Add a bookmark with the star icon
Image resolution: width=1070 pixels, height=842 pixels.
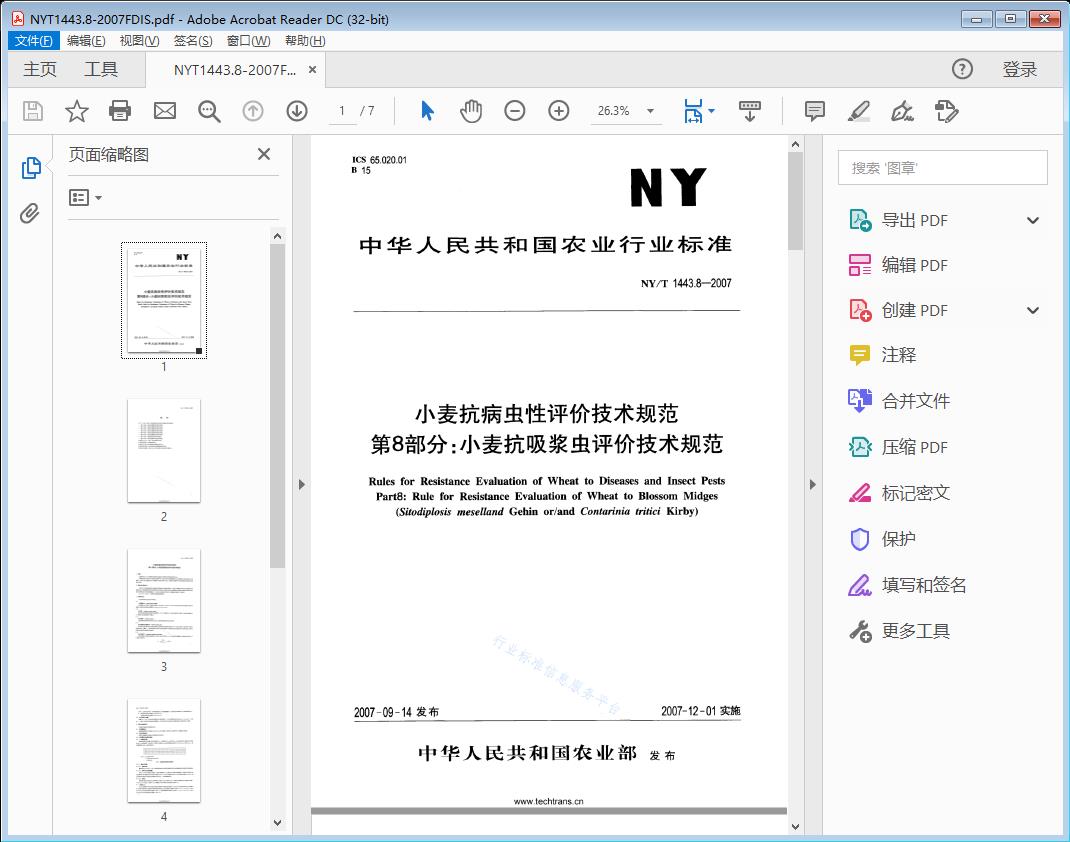click(x=77, y=111)
